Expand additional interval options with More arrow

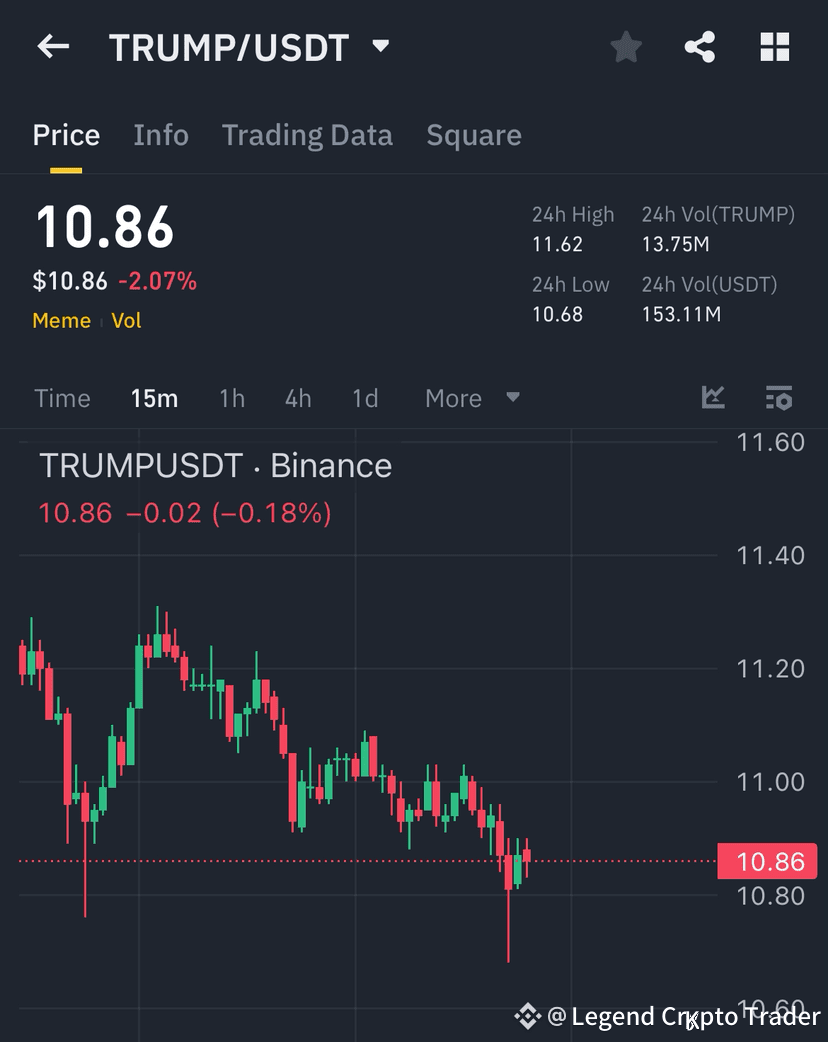pyautogui.click(x=513, y=398)
